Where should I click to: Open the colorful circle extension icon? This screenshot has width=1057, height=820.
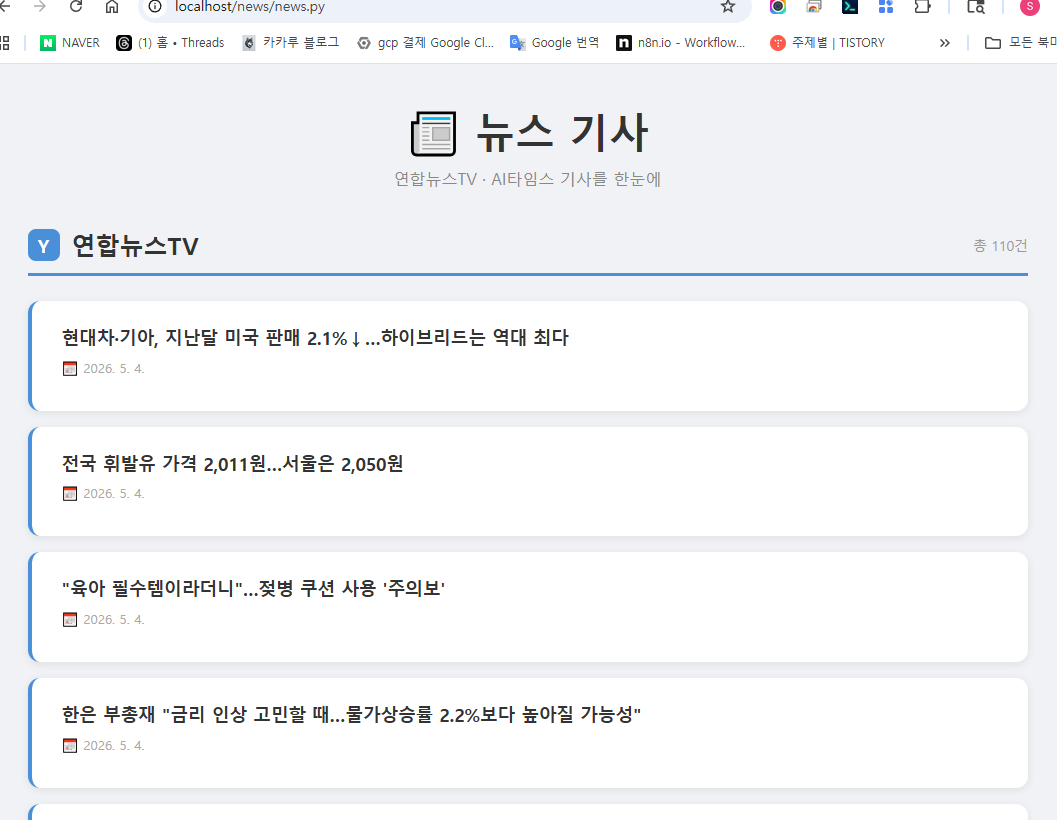(x=778, y=7)
